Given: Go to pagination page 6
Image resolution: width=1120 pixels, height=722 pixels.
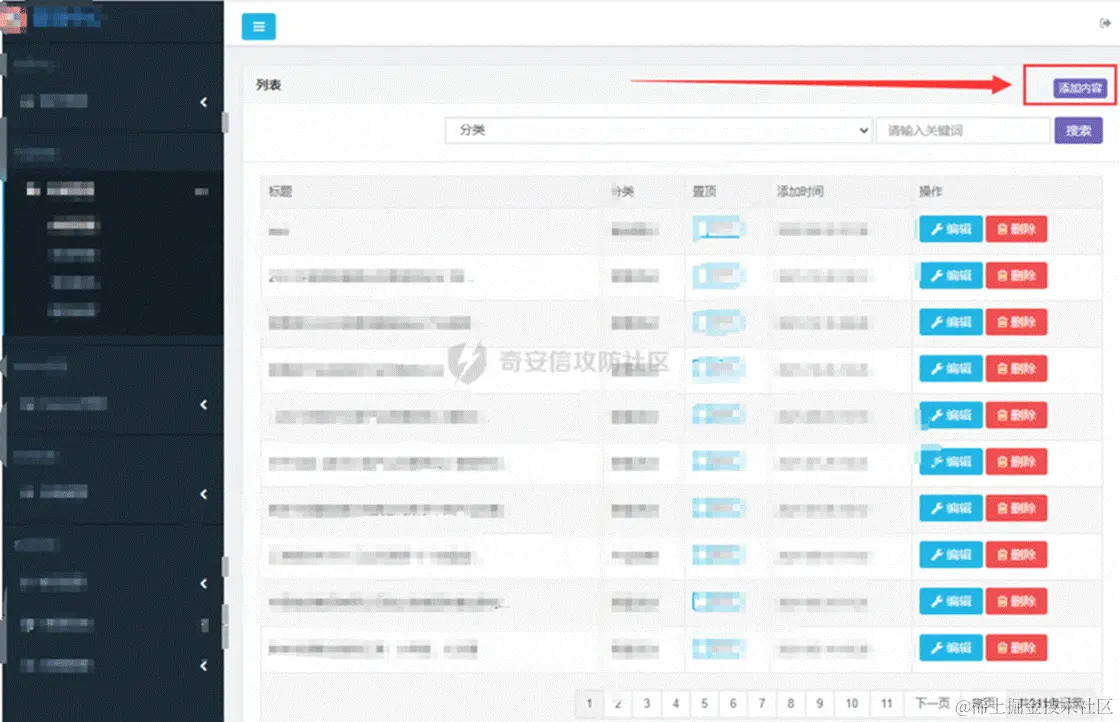Looking at the screenshot, I should (x=733, y=703).
